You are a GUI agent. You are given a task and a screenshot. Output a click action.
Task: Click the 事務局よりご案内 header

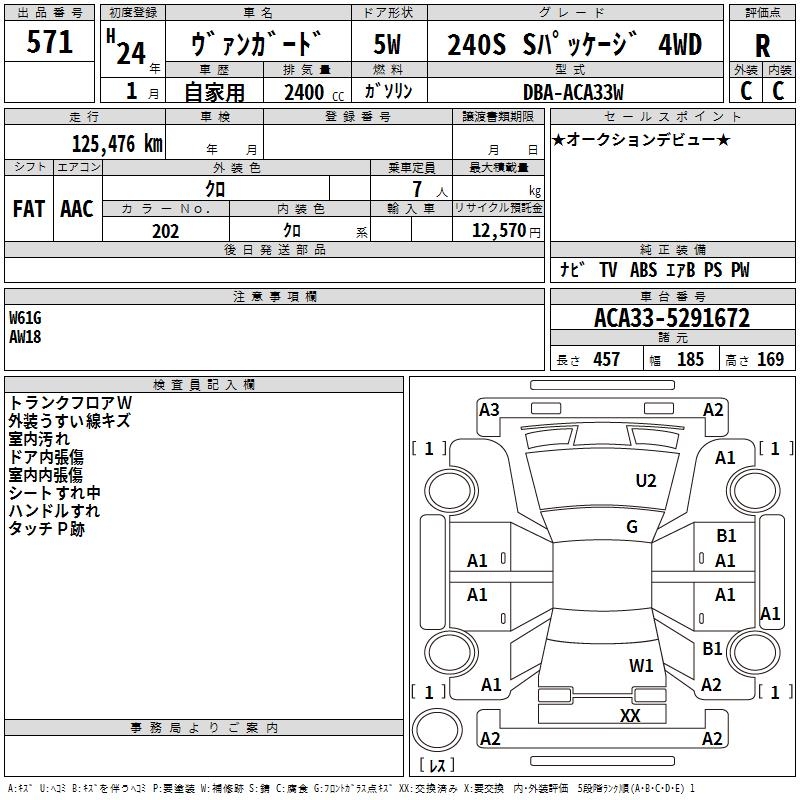204,728
